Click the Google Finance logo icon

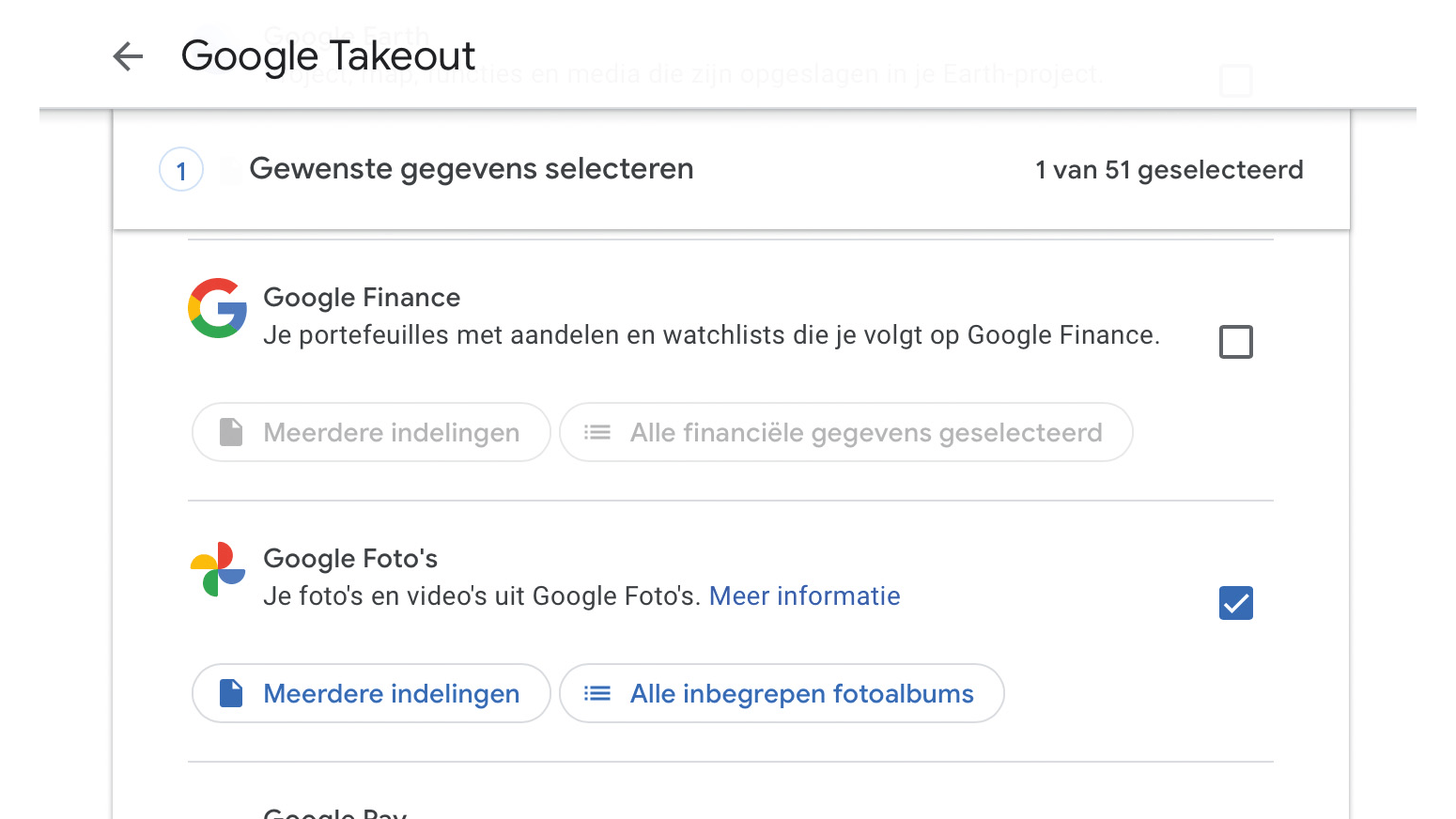point(218,308)
